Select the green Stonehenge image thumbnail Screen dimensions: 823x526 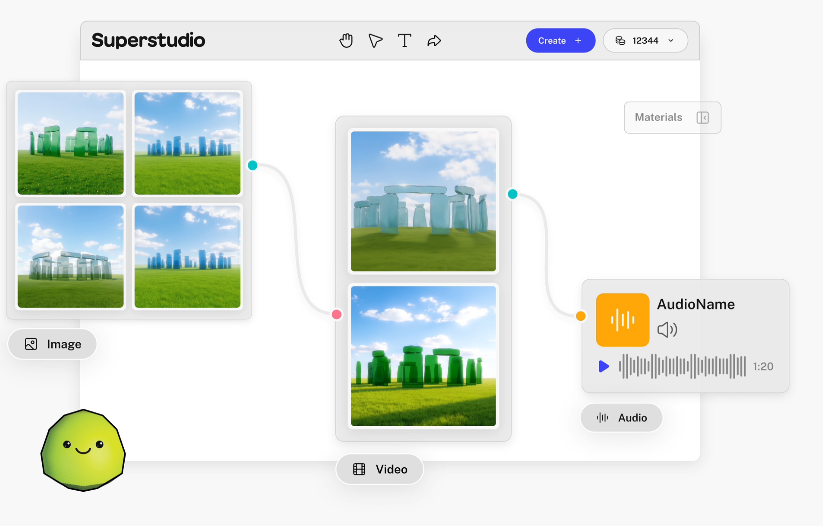pos(71,143)
